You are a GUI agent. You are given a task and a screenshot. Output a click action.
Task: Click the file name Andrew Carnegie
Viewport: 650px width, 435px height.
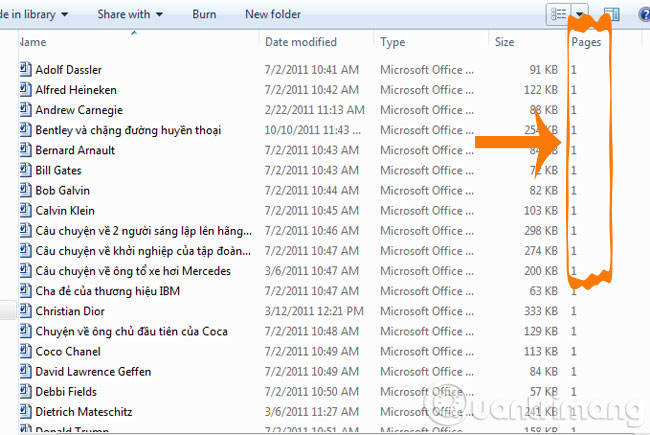(79, 110)
